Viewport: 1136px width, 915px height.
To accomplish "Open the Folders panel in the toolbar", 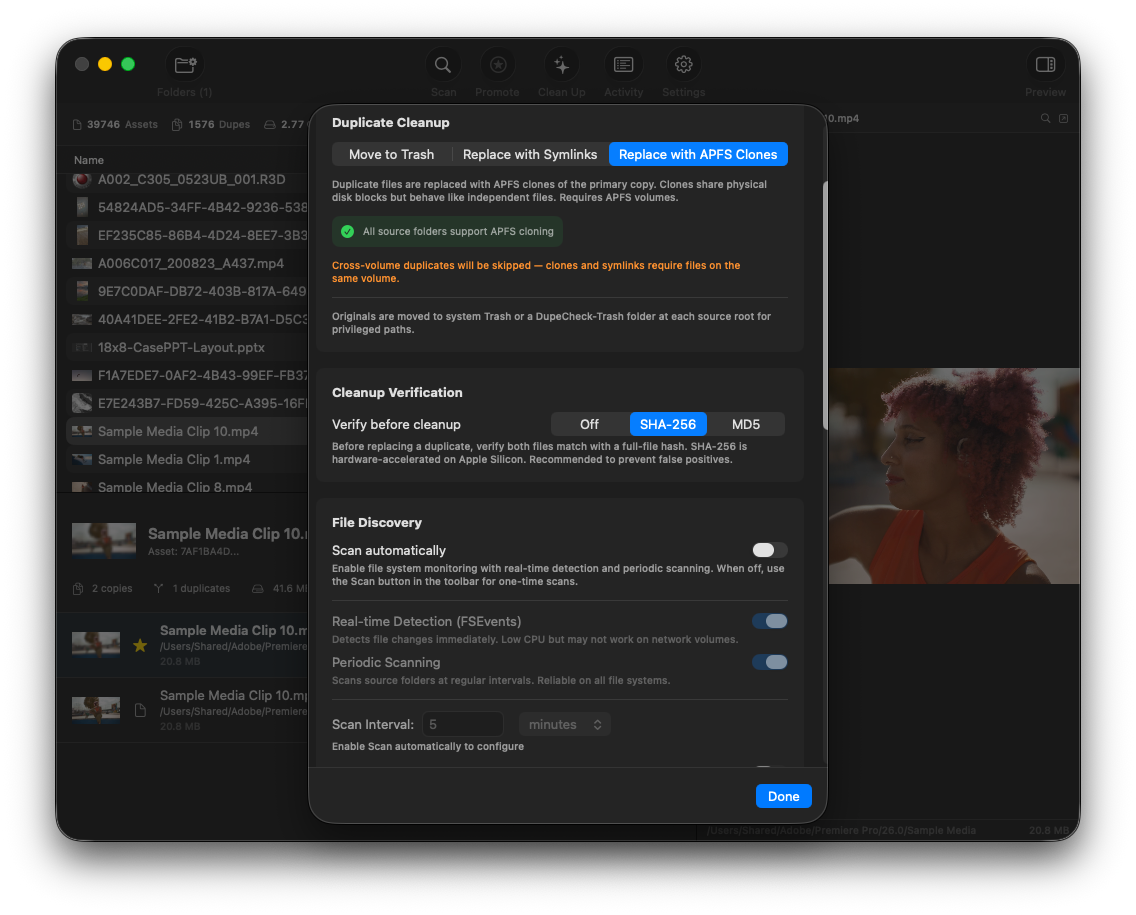I will [184, 64].
